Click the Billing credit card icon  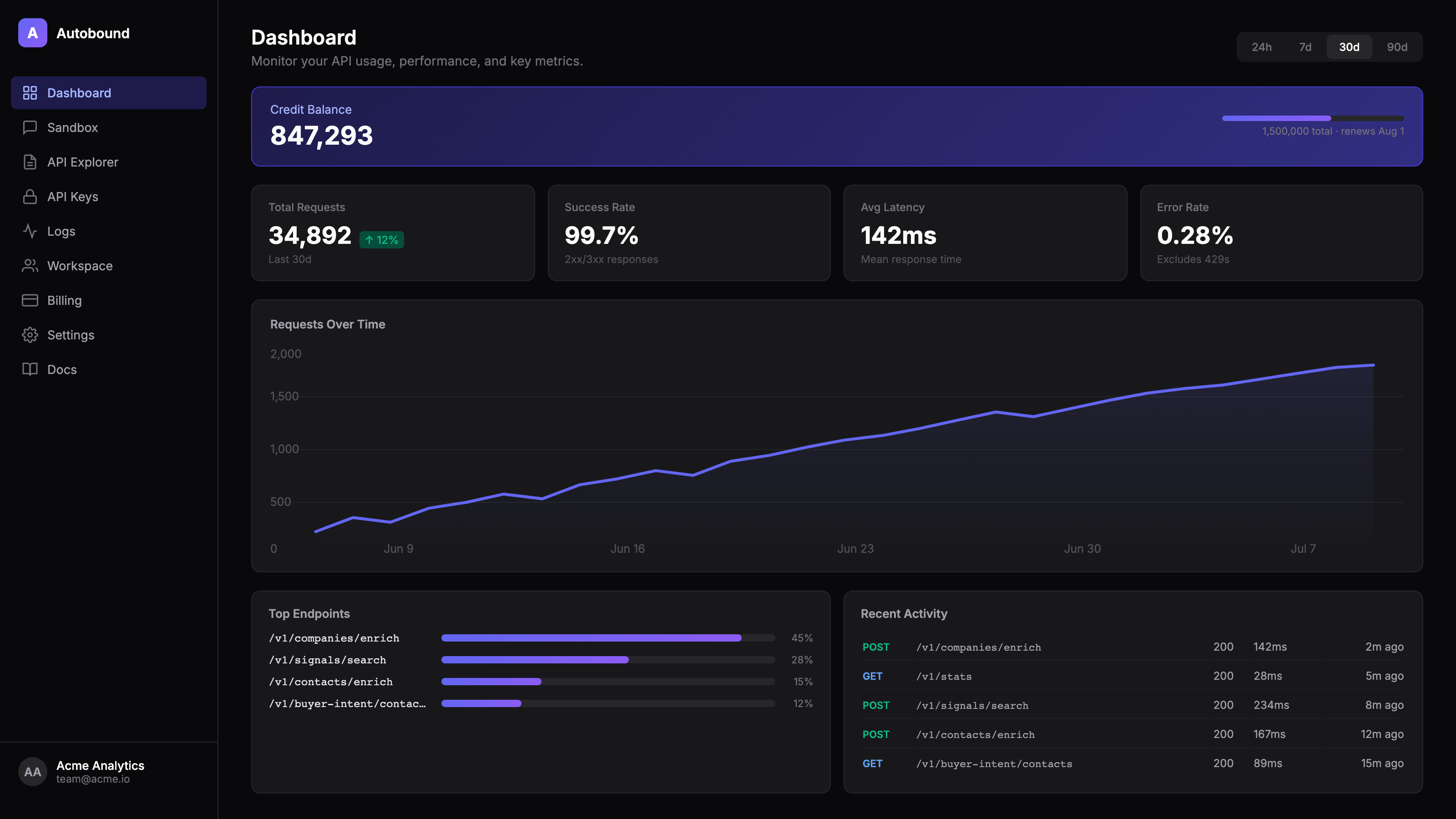click(x=30, y=300)
